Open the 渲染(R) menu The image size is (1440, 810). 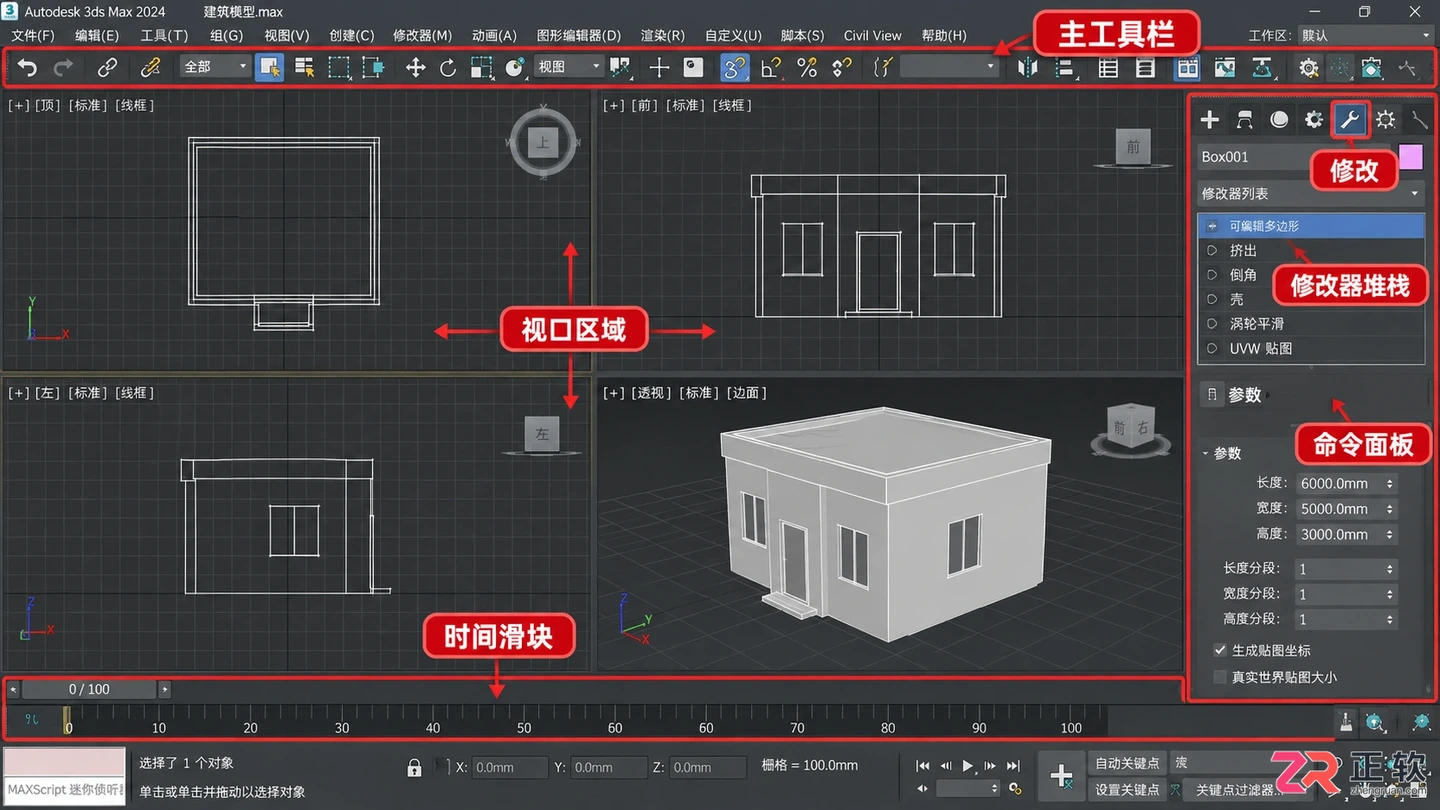663,35
